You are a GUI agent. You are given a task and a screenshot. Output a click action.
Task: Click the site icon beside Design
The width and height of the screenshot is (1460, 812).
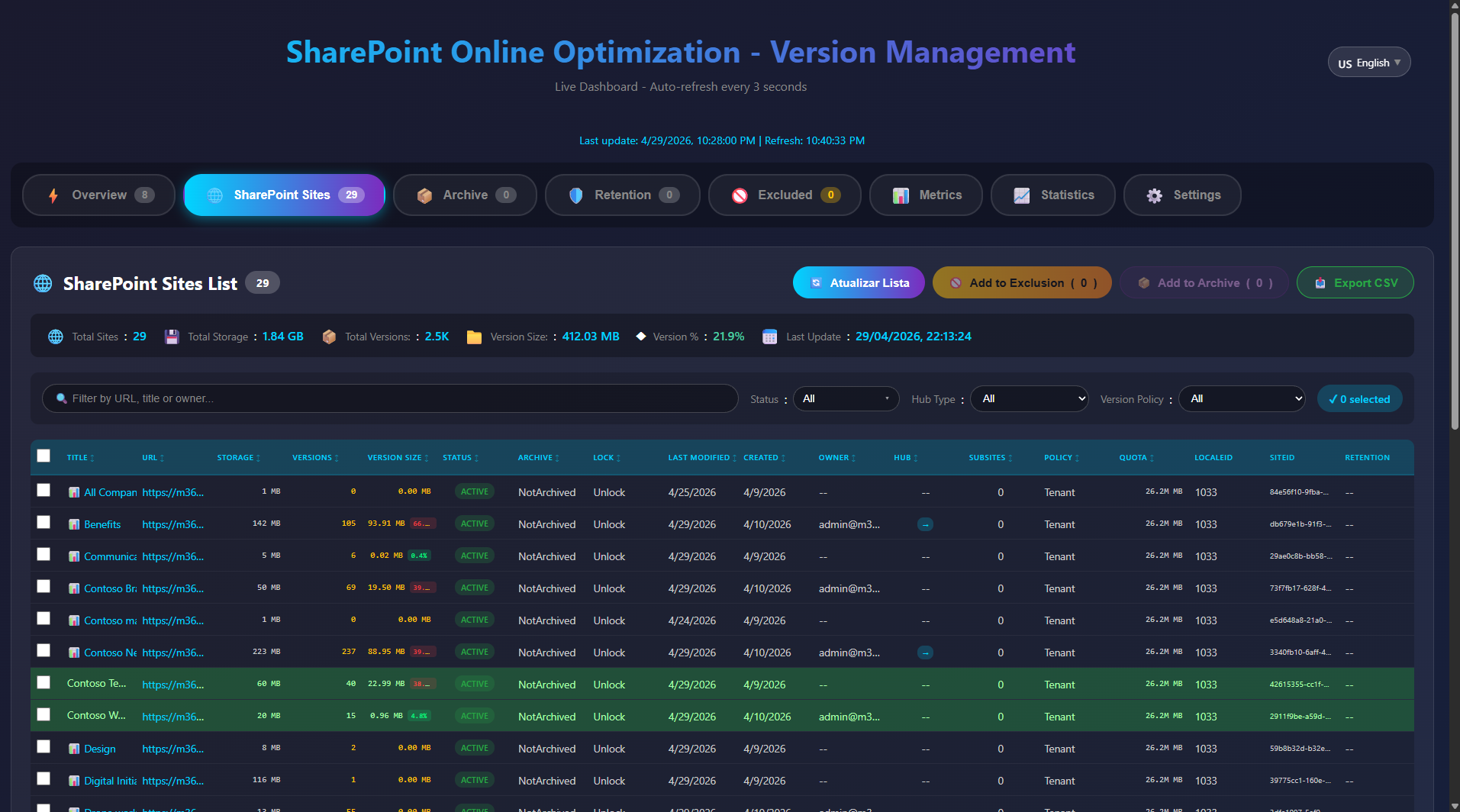[x=74, y=749]
